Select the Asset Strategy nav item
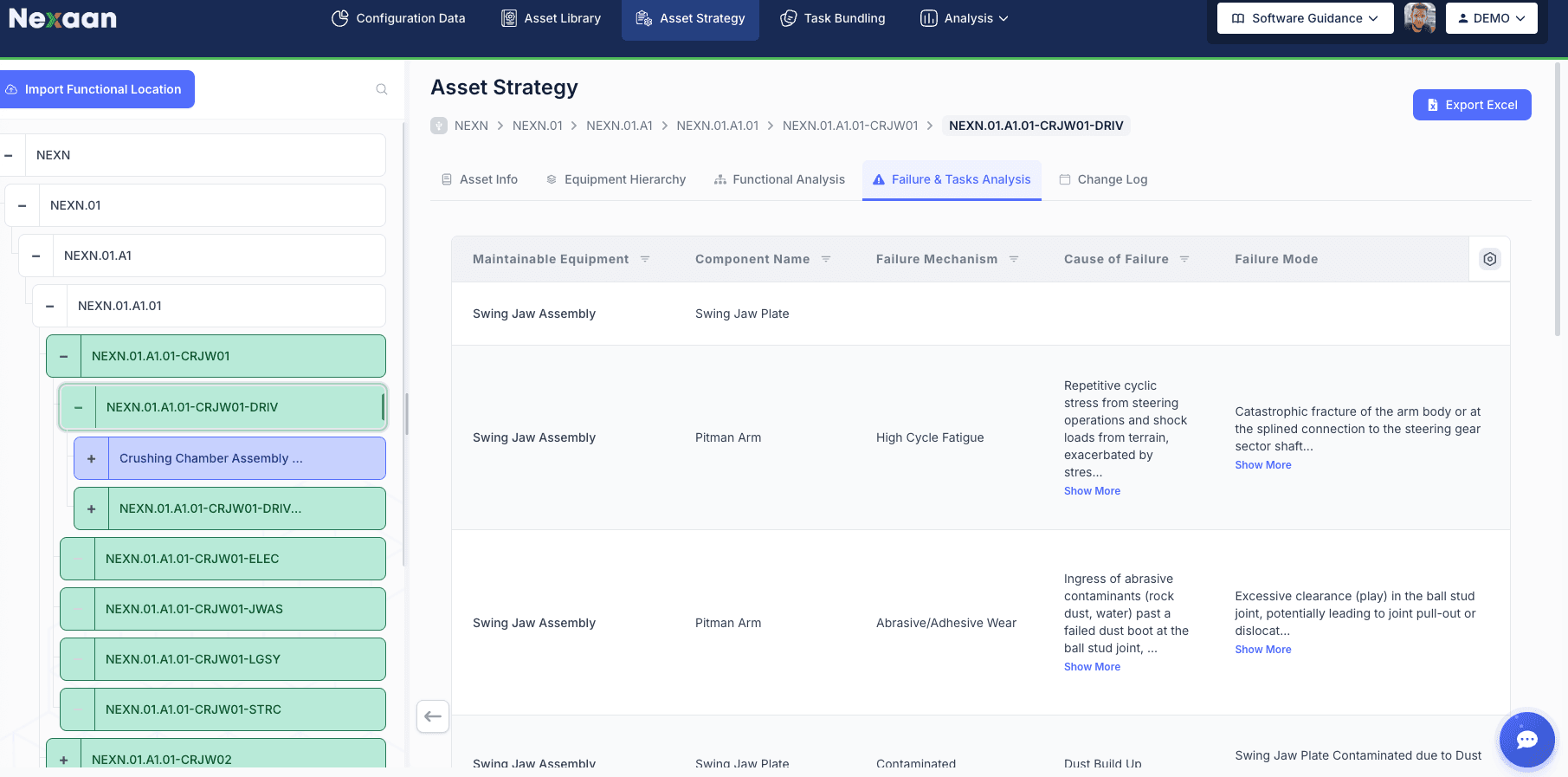Image resolution: width=1568 pixels, height=777 pixels. click(690, 18)
